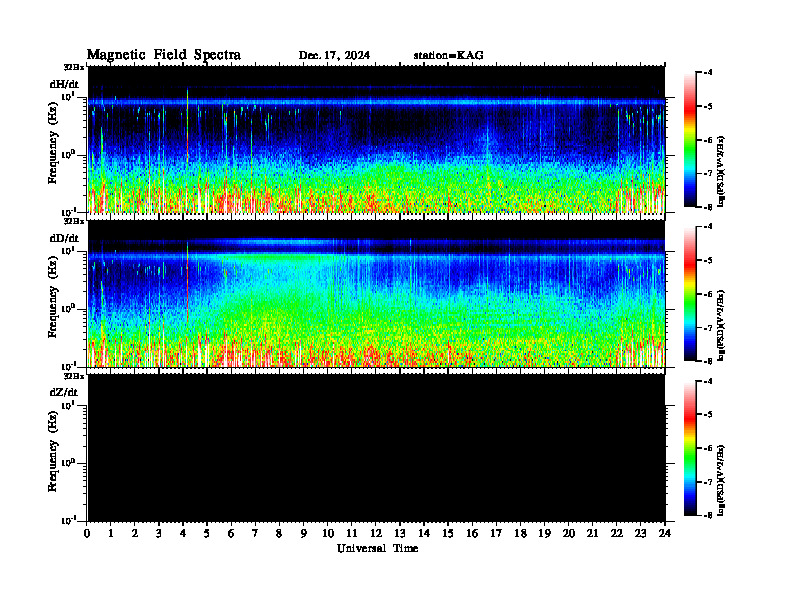This screenshot has height=612, width=792.
Task: Click the "22" hour label on time axis
Action: [617, 534]
